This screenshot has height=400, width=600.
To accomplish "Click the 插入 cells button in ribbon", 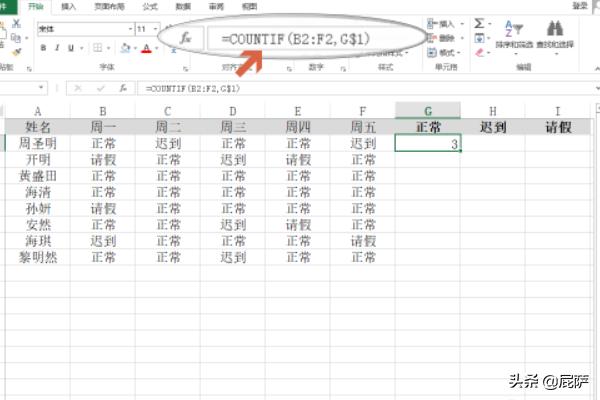I will [441, 23].
